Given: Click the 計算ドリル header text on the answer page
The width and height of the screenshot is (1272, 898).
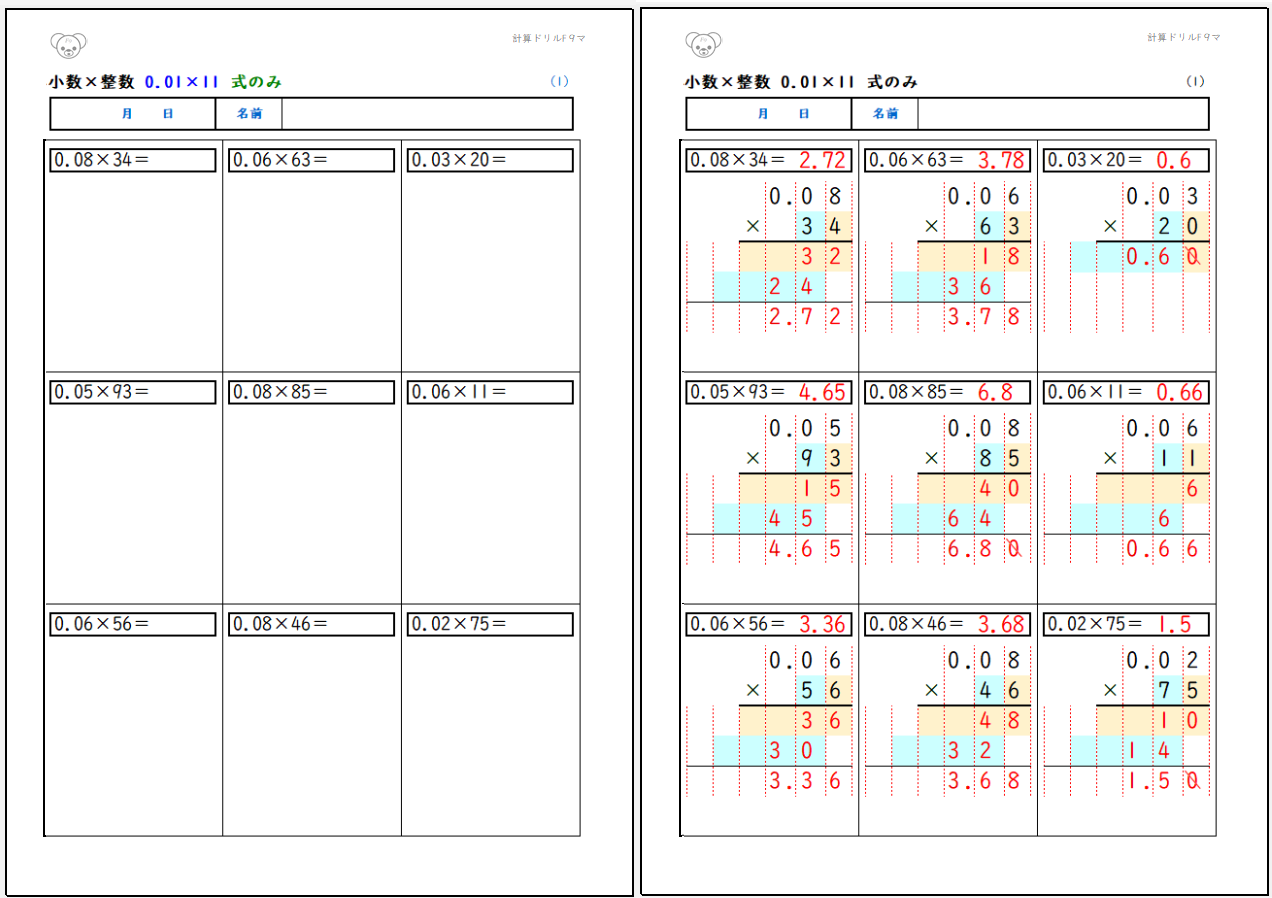Looking at the screenshot, I should (1183, 37).
